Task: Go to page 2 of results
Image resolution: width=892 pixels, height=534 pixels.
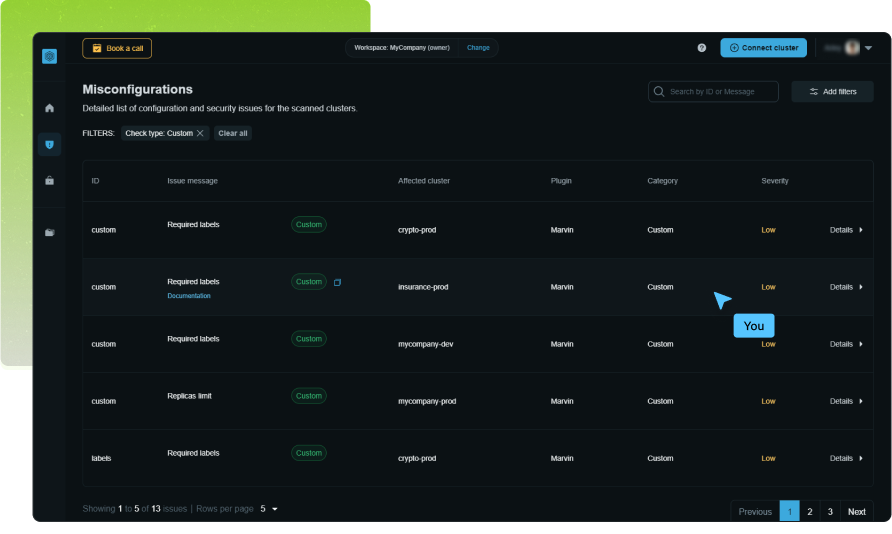Action: (x=810, y=511)
